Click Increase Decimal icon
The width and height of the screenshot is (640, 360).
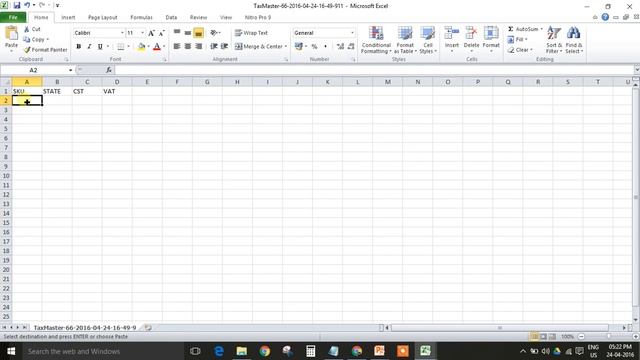(340, 47)
